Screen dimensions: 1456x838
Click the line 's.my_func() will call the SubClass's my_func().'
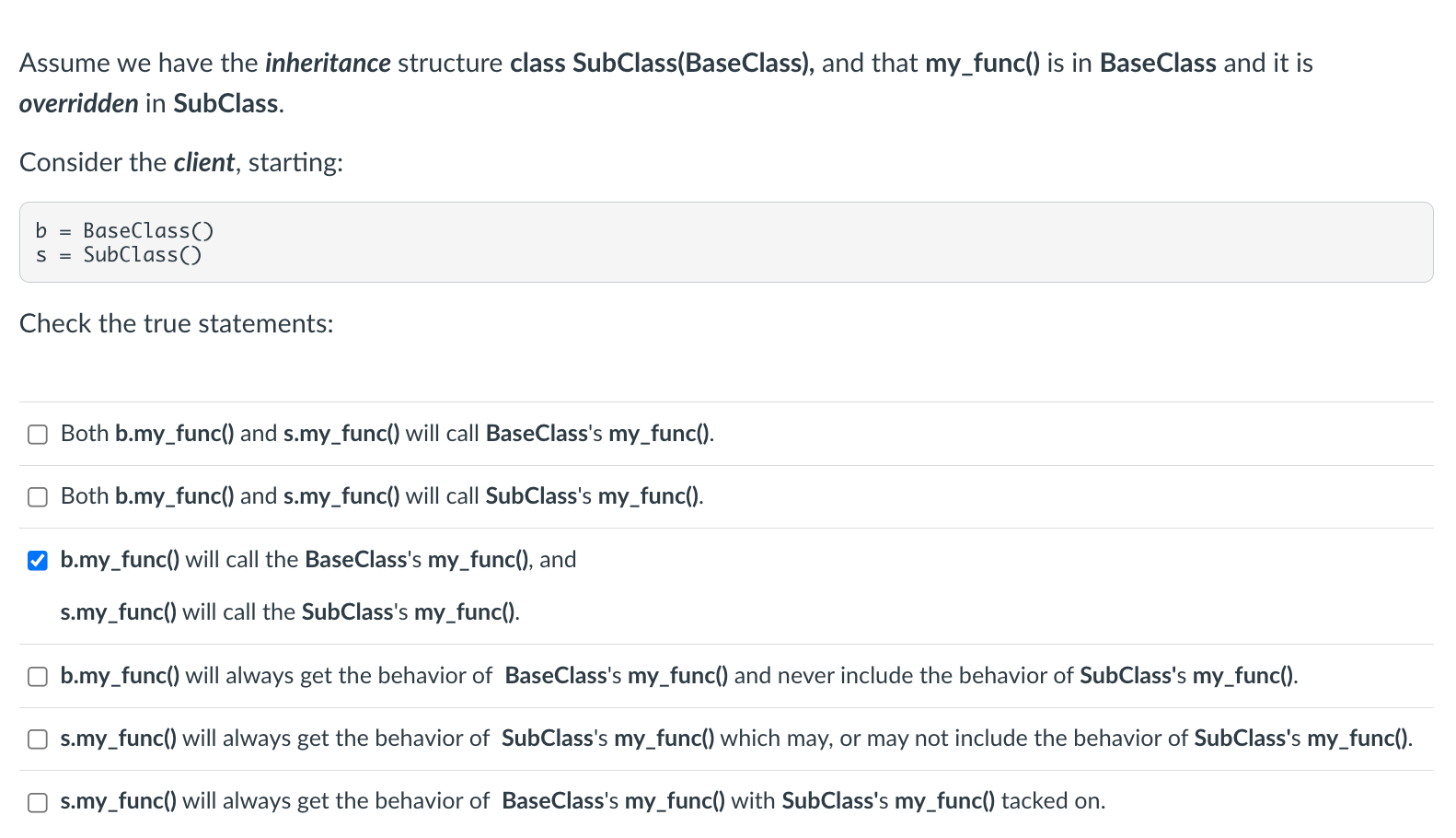point(290,612)
